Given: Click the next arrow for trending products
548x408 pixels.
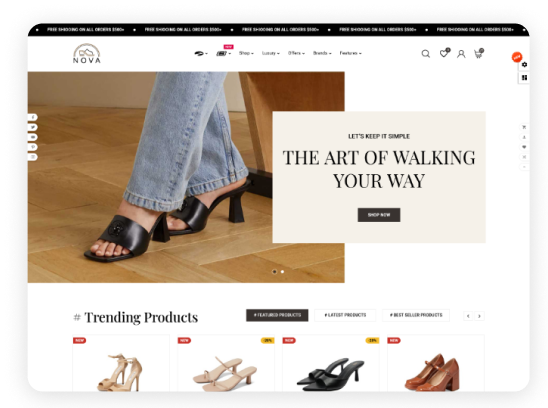Looking at the screenshot, I should pos(480,316).
